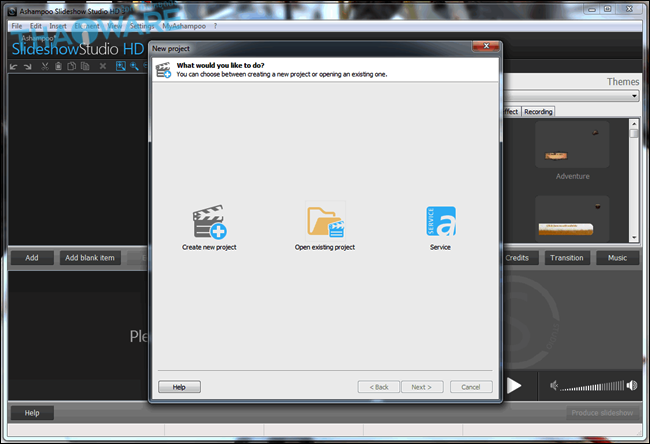Click the Back button in the dialog
This screenshot has width=650, height=444.
(379, 387)
